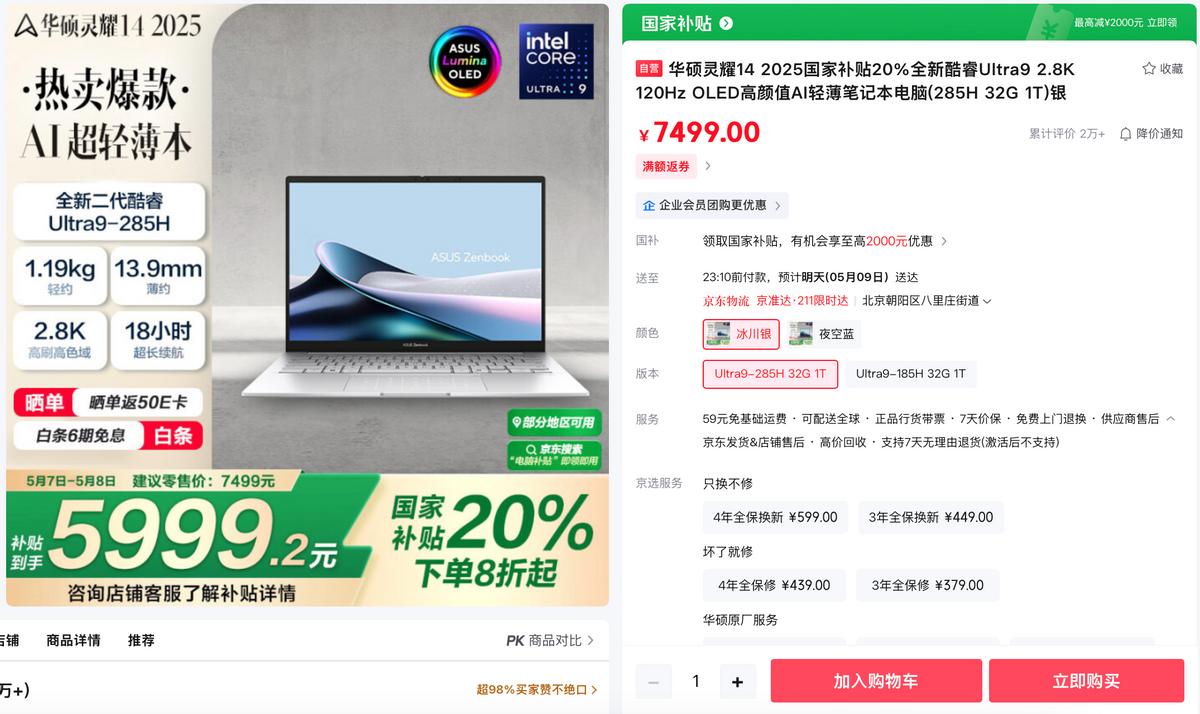1200x714 pixels.
Task: Select 4年全保换新 ¥599.00 service
Action: click(776, 517)
